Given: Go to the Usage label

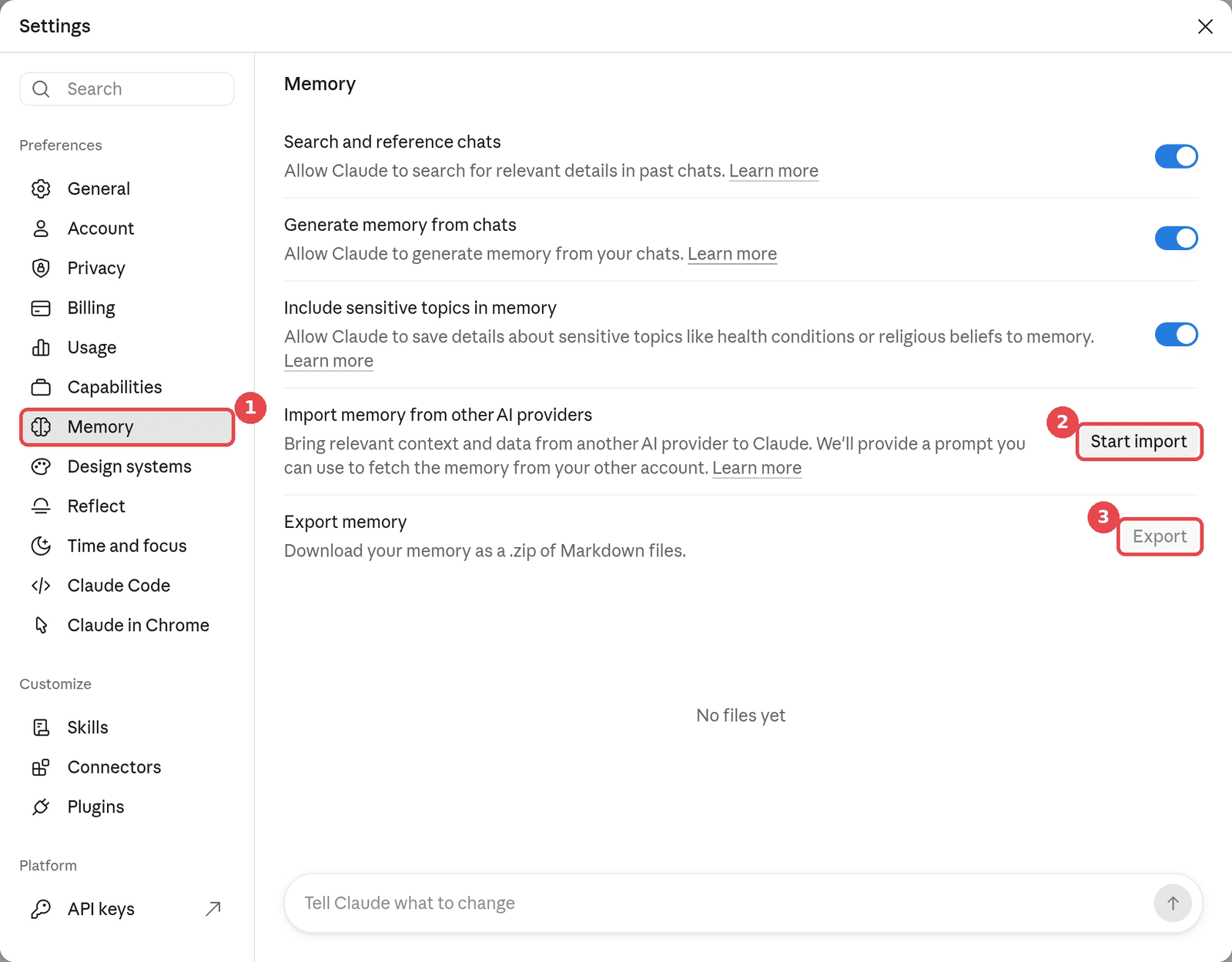Looking at the screenshot, I should pyautogui.click(x=92, y=348).
